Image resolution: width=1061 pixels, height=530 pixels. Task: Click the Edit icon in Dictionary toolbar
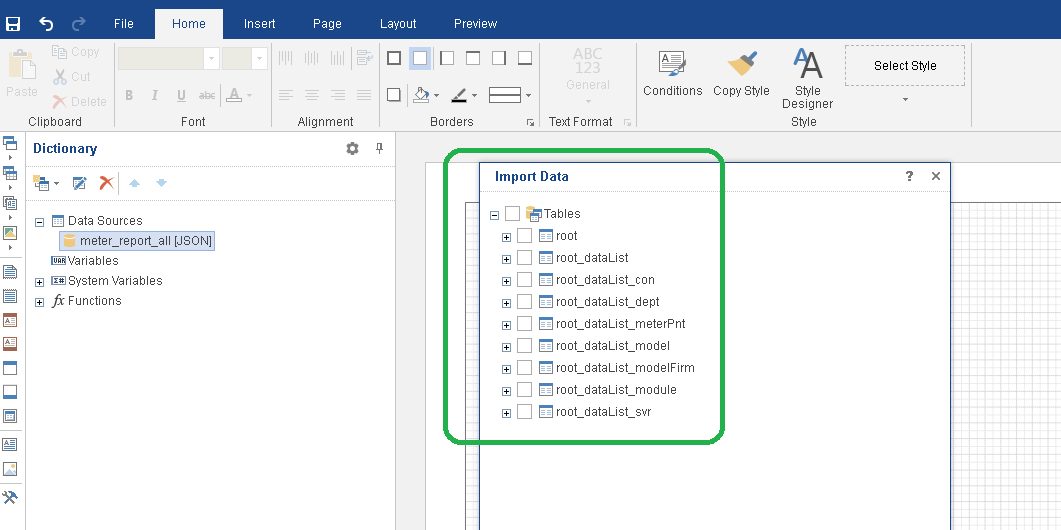pyautogui.click(x=79, y=183)
